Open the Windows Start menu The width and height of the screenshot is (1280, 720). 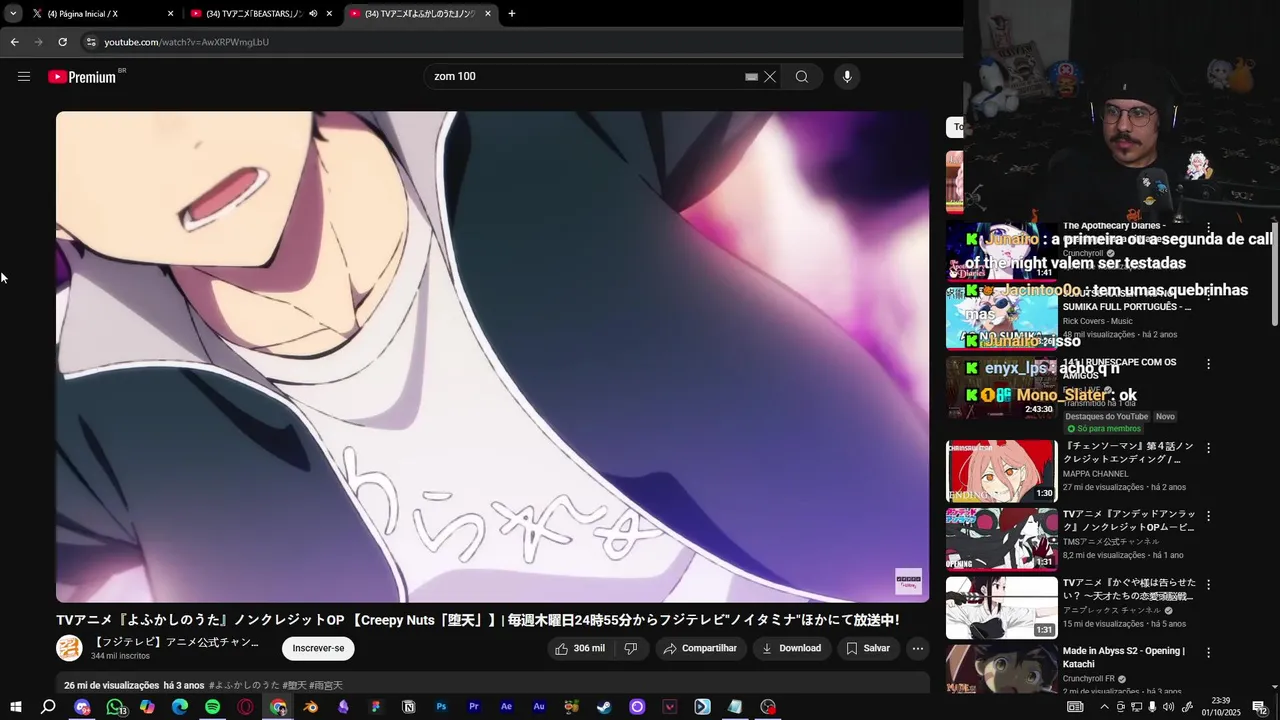[15, 707]
